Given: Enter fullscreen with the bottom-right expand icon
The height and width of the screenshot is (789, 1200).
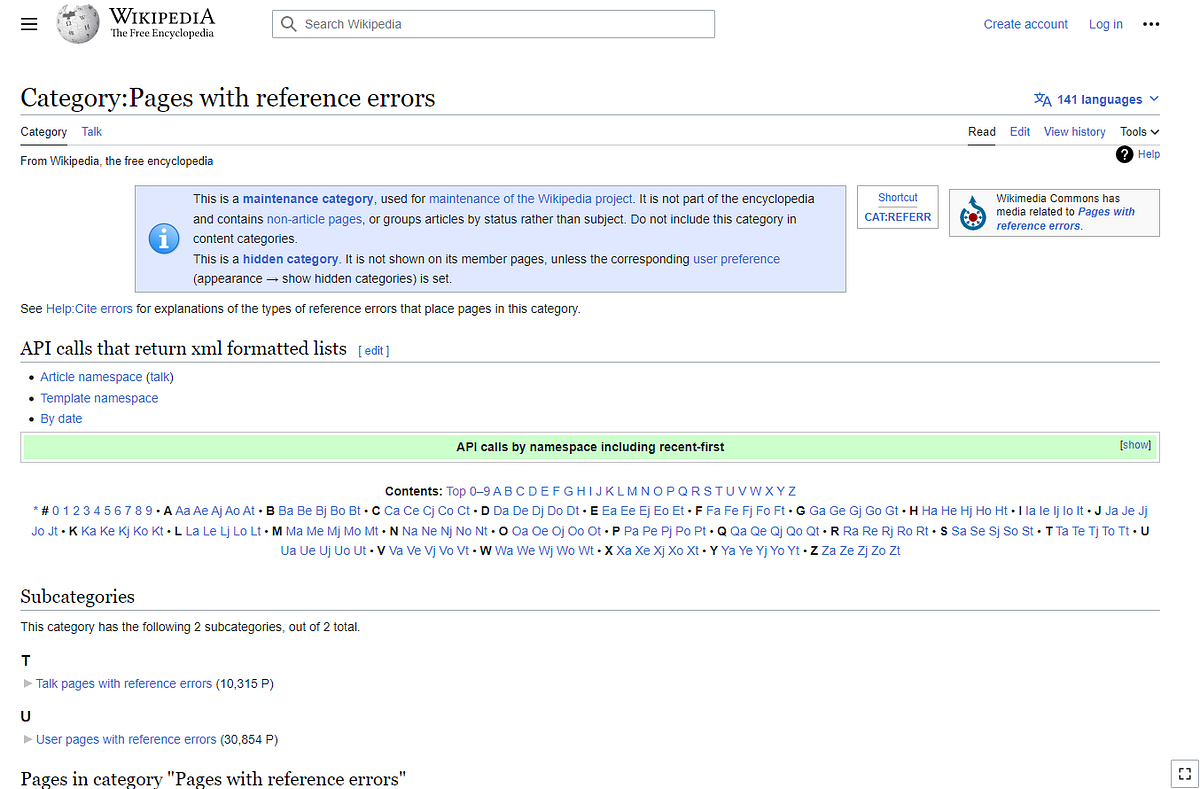Looking at the screenshot, I should coord(1184,773).
